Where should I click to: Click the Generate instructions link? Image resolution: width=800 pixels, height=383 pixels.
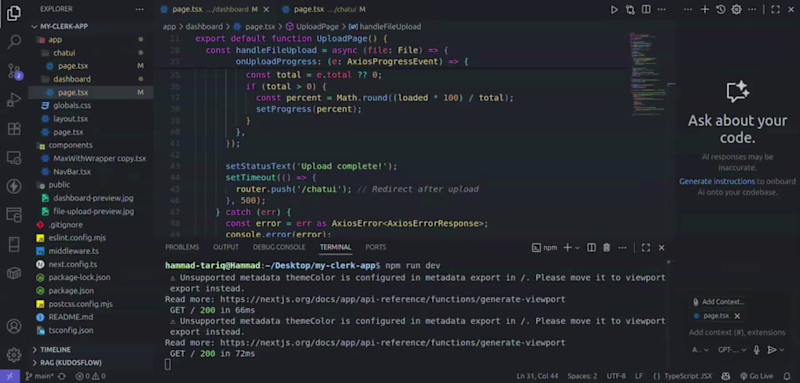[x=717, y=182]
